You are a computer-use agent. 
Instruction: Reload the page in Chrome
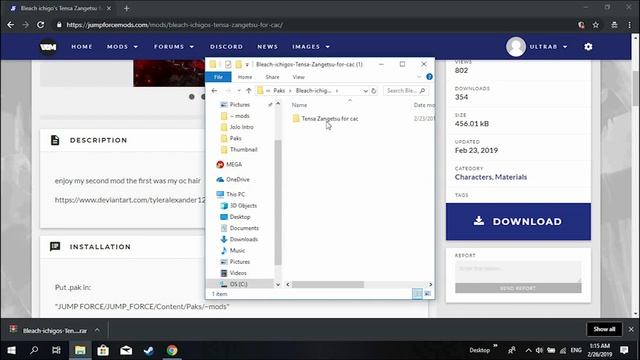tap(40, 25)
